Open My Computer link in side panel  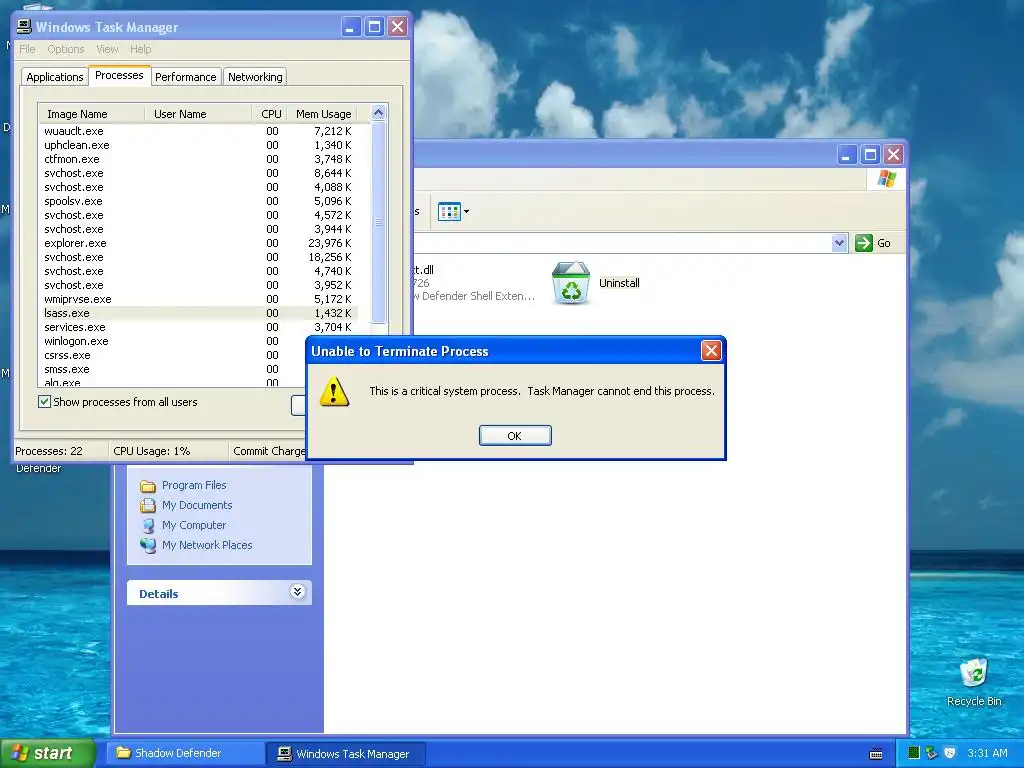194,525
